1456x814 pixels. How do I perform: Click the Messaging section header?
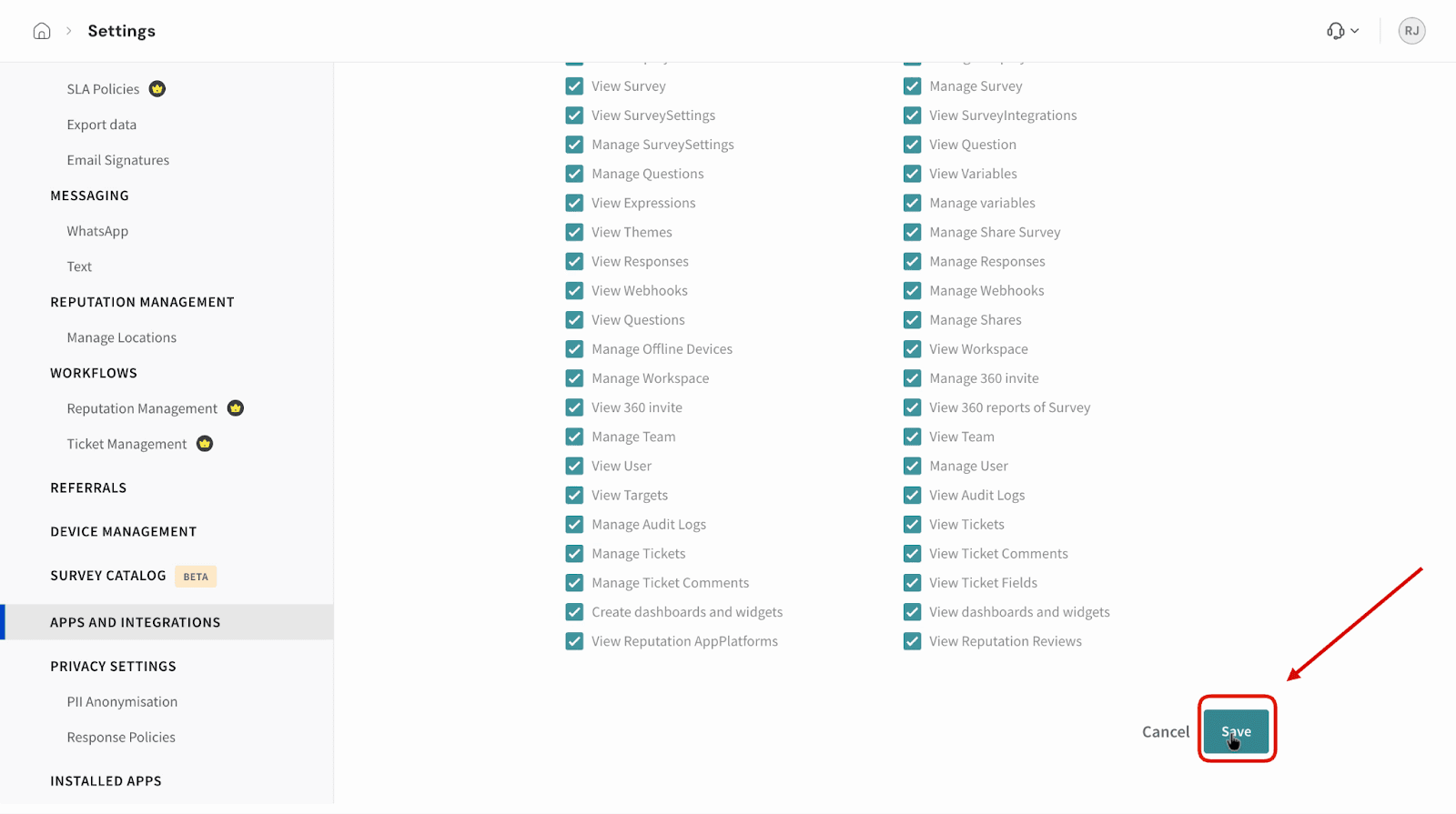(89, 196)
